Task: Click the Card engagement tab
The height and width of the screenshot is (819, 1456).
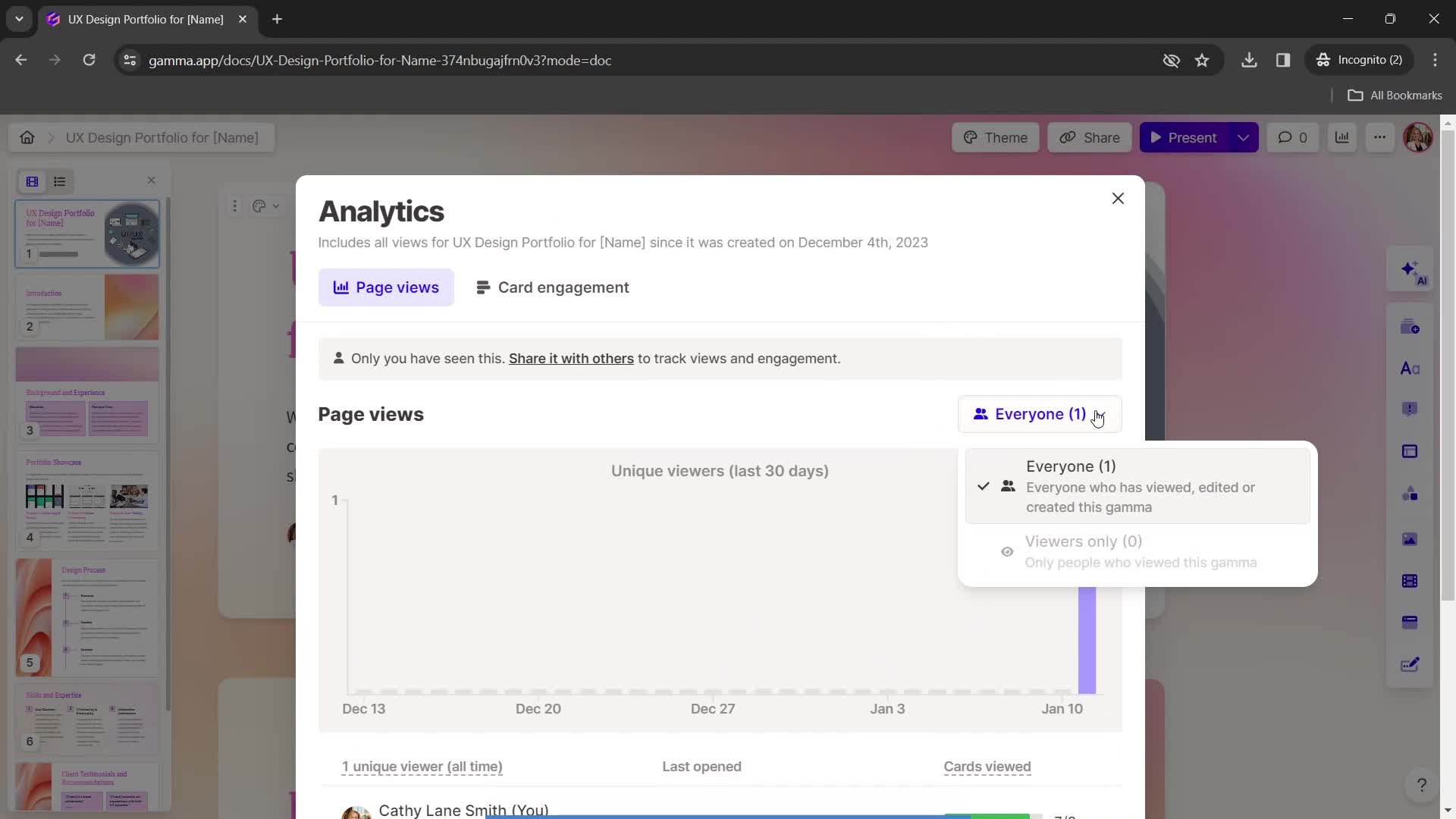Action: coord(552,287)
